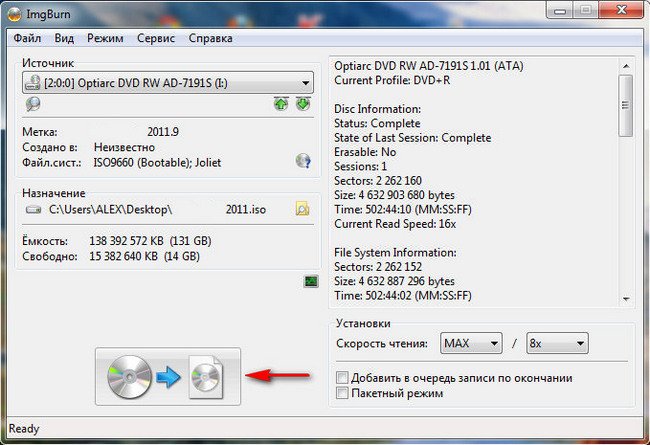The image size is (650, 445).
Task: Click the destination hard drive icon
Action: pyautogui.click(x=34, y=210)
